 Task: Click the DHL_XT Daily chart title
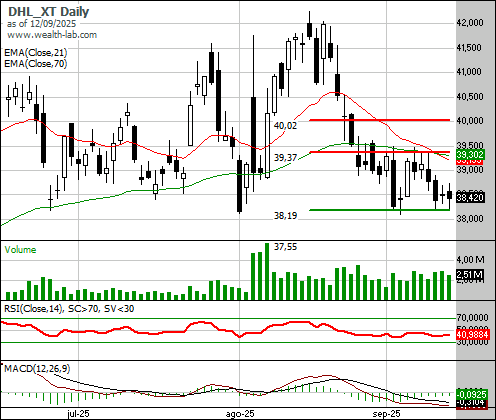(48, 12)
